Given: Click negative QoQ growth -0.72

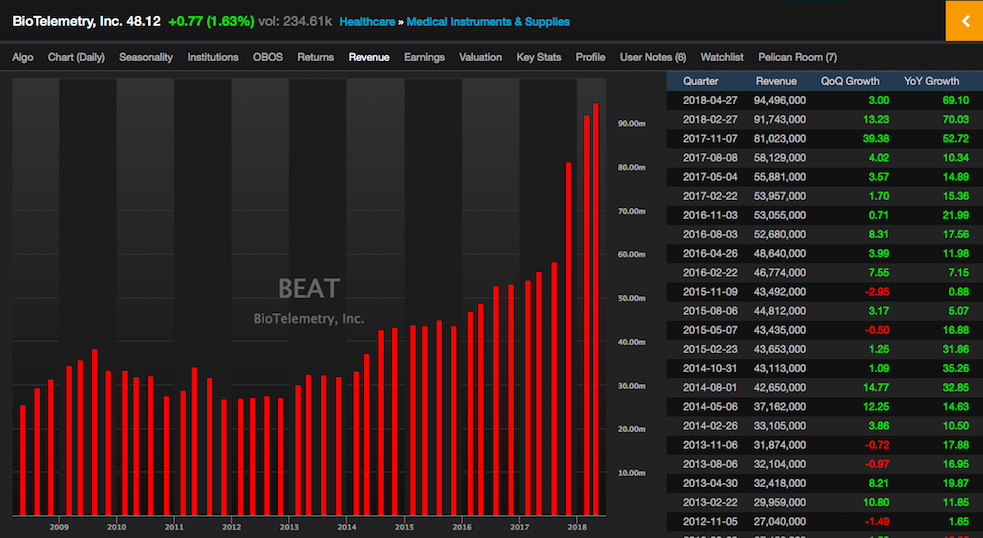Looking at the screenshot, I should click(877, 445).
